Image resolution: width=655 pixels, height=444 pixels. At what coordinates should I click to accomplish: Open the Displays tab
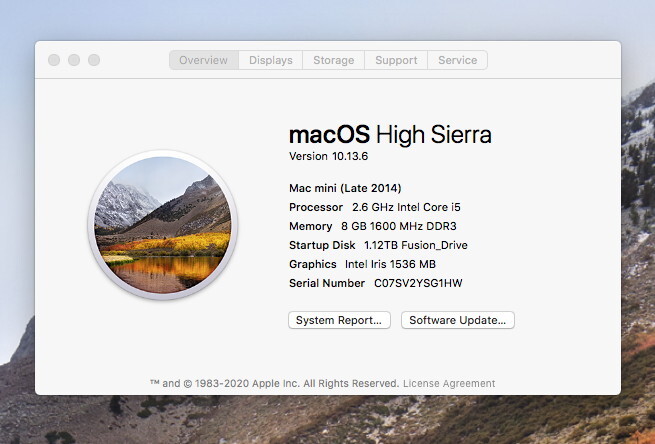(271, 60)
